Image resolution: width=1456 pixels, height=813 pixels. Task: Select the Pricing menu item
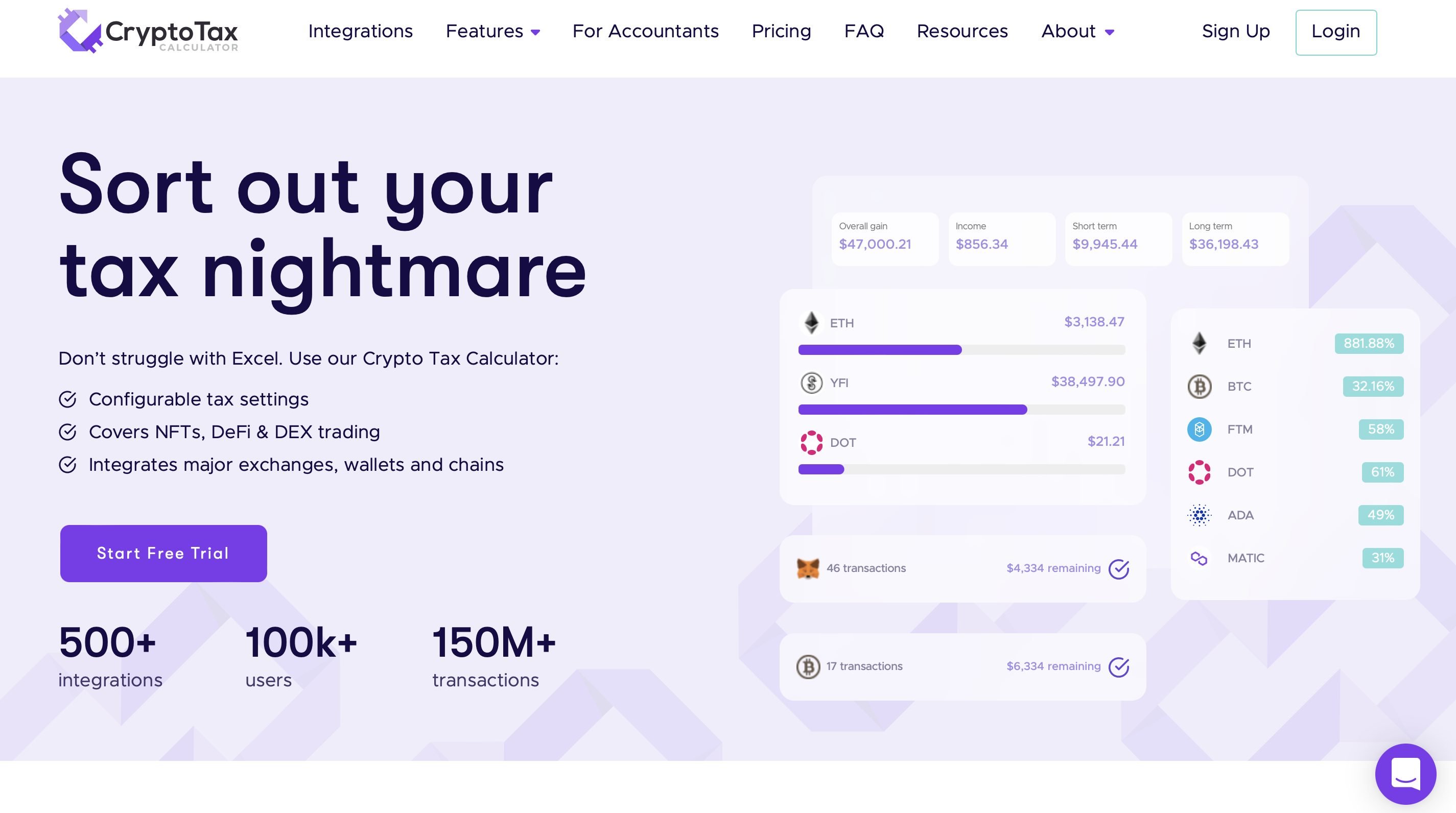tap(781, 32)
